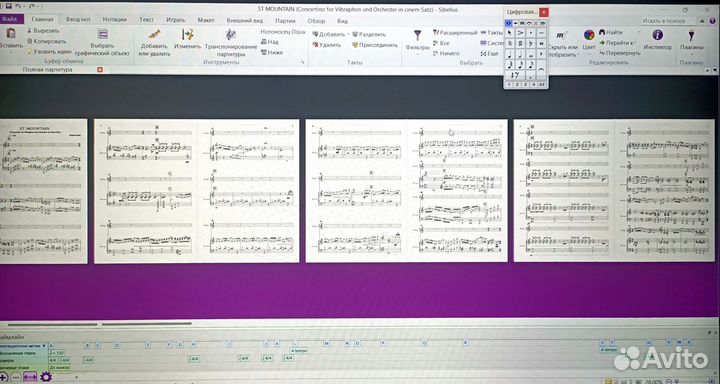Click Расширенный filter option

pos(455,33)
